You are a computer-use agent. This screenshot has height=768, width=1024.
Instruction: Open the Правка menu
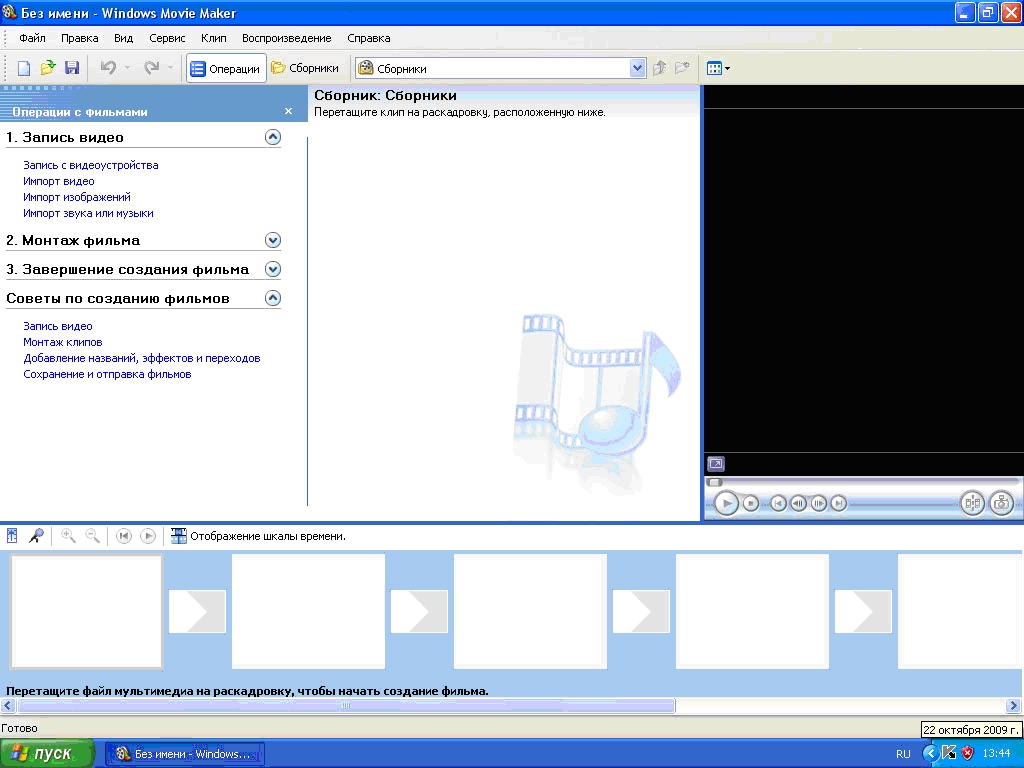coord(80,38)
